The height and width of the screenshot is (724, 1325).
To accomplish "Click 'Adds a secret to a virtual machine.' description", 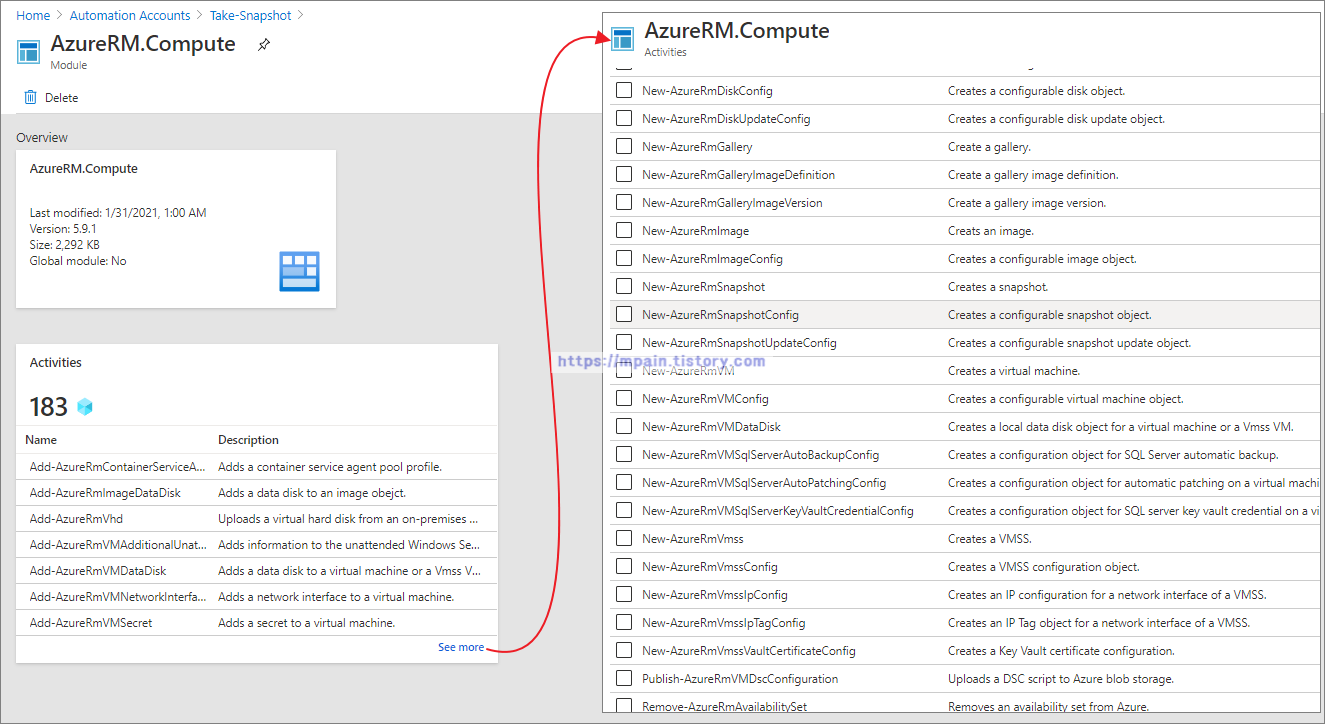I will tap(307, 623).
